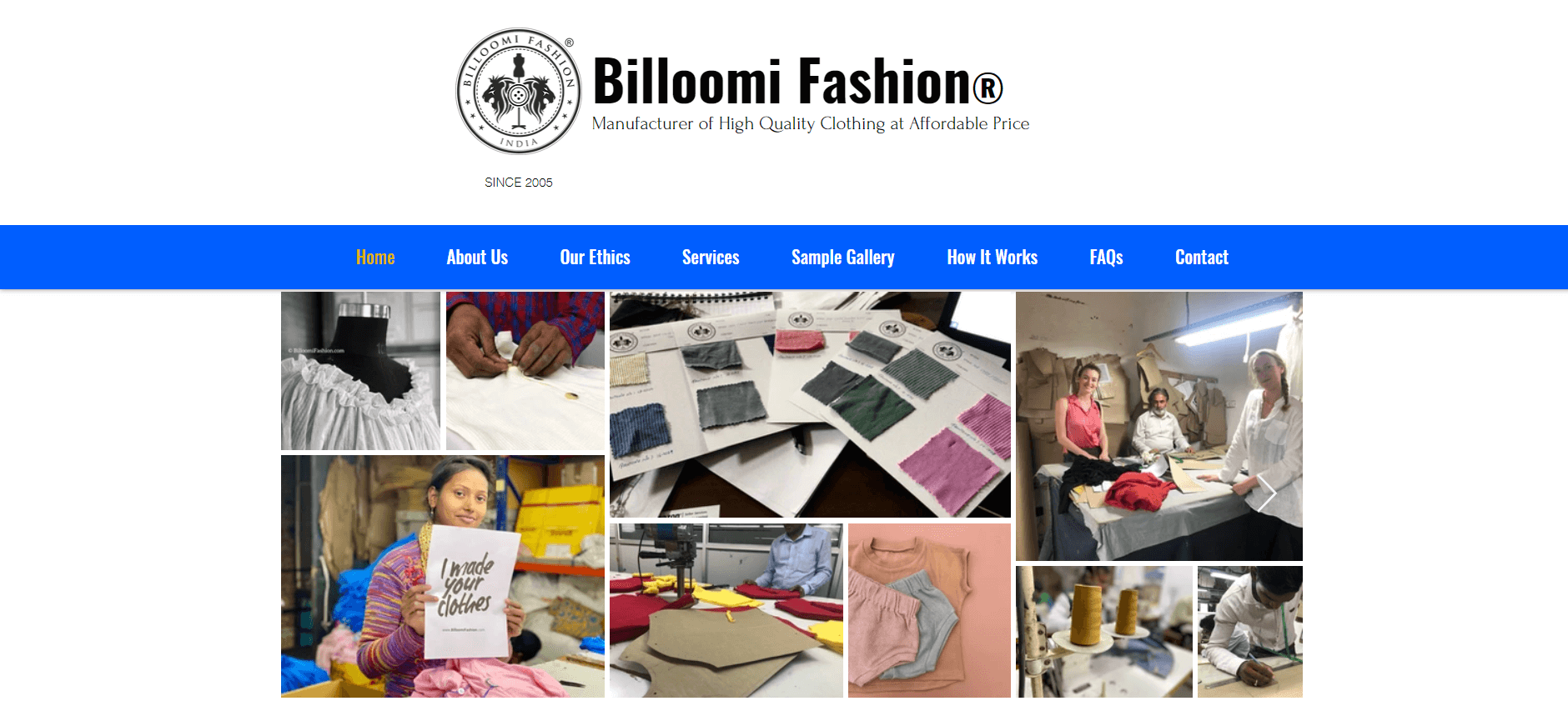
Task: Open Our Ethics in navigation bar
Action: 596,258
